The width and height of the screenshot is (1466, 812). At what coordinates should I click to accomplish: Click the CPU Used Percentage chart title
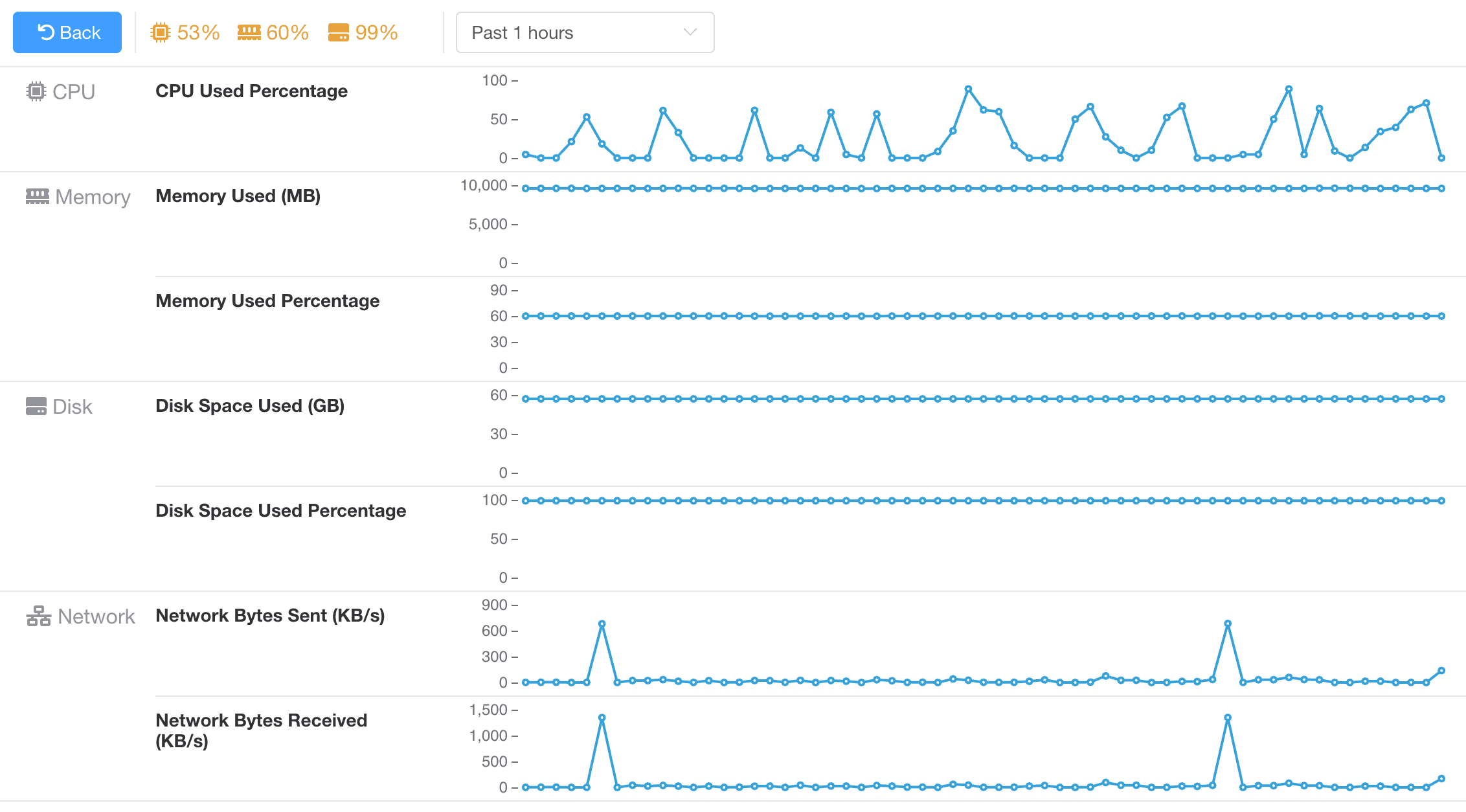[251, 91]
